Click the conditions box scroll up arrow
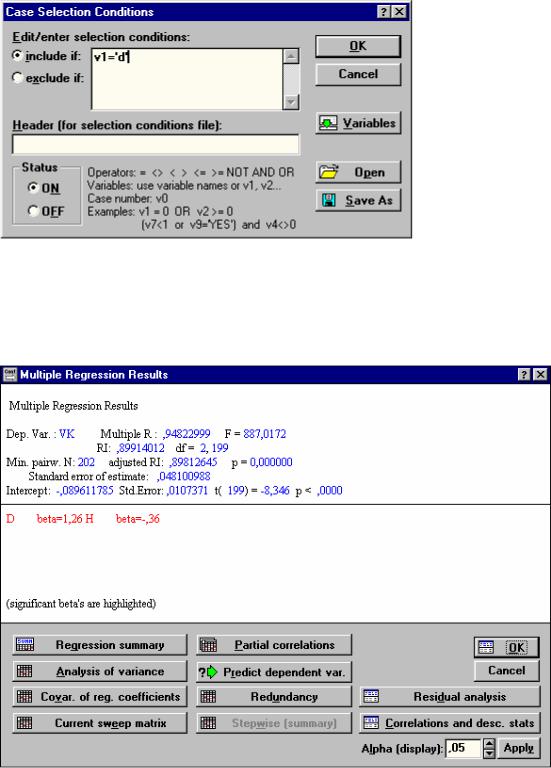This screenshot has width=551, height=768. point(291,56)
